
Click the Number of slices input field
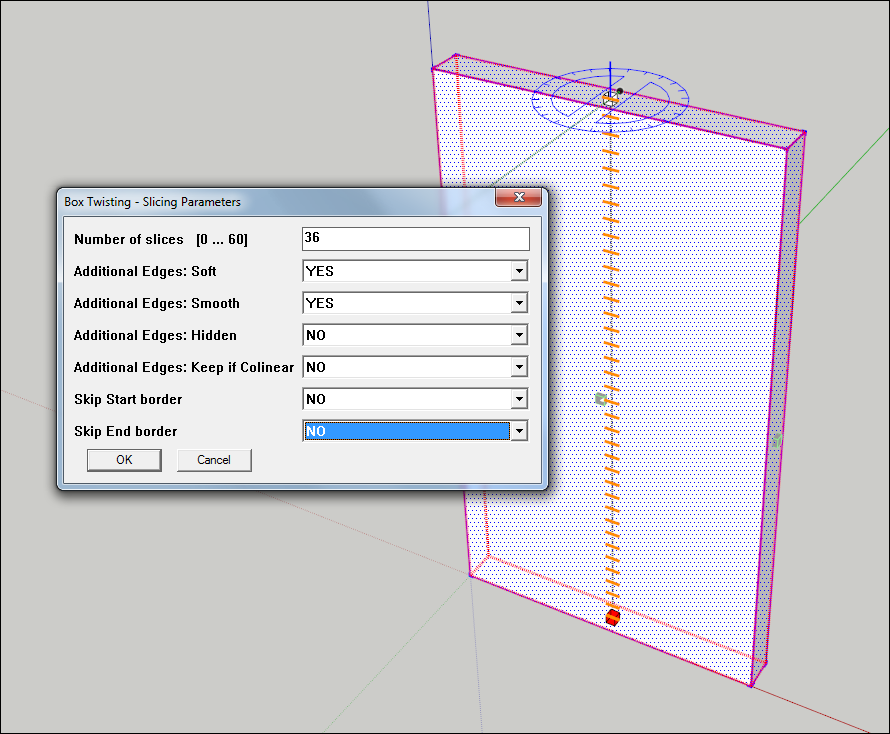(x=415, y=239)
